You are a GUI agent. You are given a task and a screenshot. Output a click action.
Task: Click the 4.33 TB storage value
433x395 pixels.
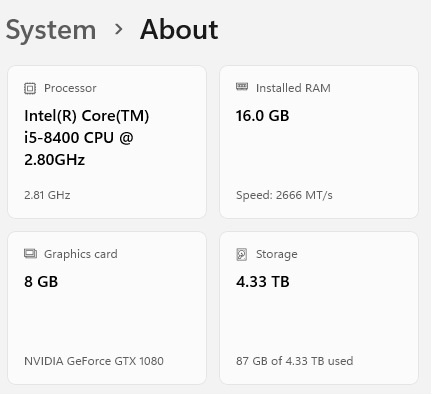[263, 282]
